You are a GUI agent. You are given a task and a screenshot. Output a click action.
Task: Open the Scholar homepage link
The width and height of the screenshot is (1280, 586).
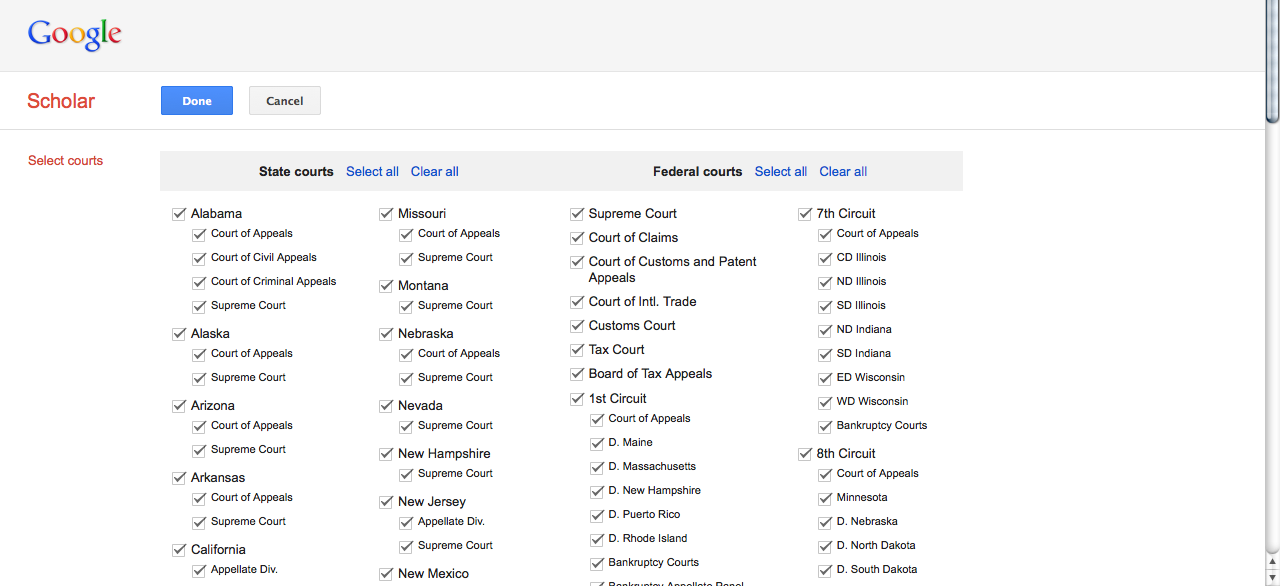click(x=60, y=101)
